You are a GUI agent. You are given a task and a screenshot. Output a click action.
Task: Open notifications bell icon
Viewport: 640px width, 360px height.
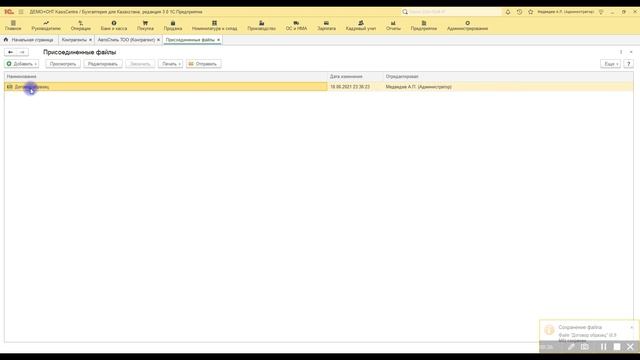click(x=508, y=12)
